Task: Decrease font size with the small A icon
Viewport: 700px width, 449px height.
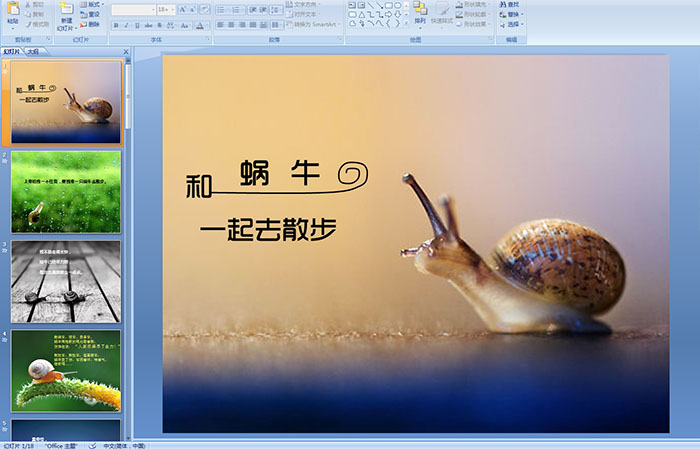Action: 193,9
